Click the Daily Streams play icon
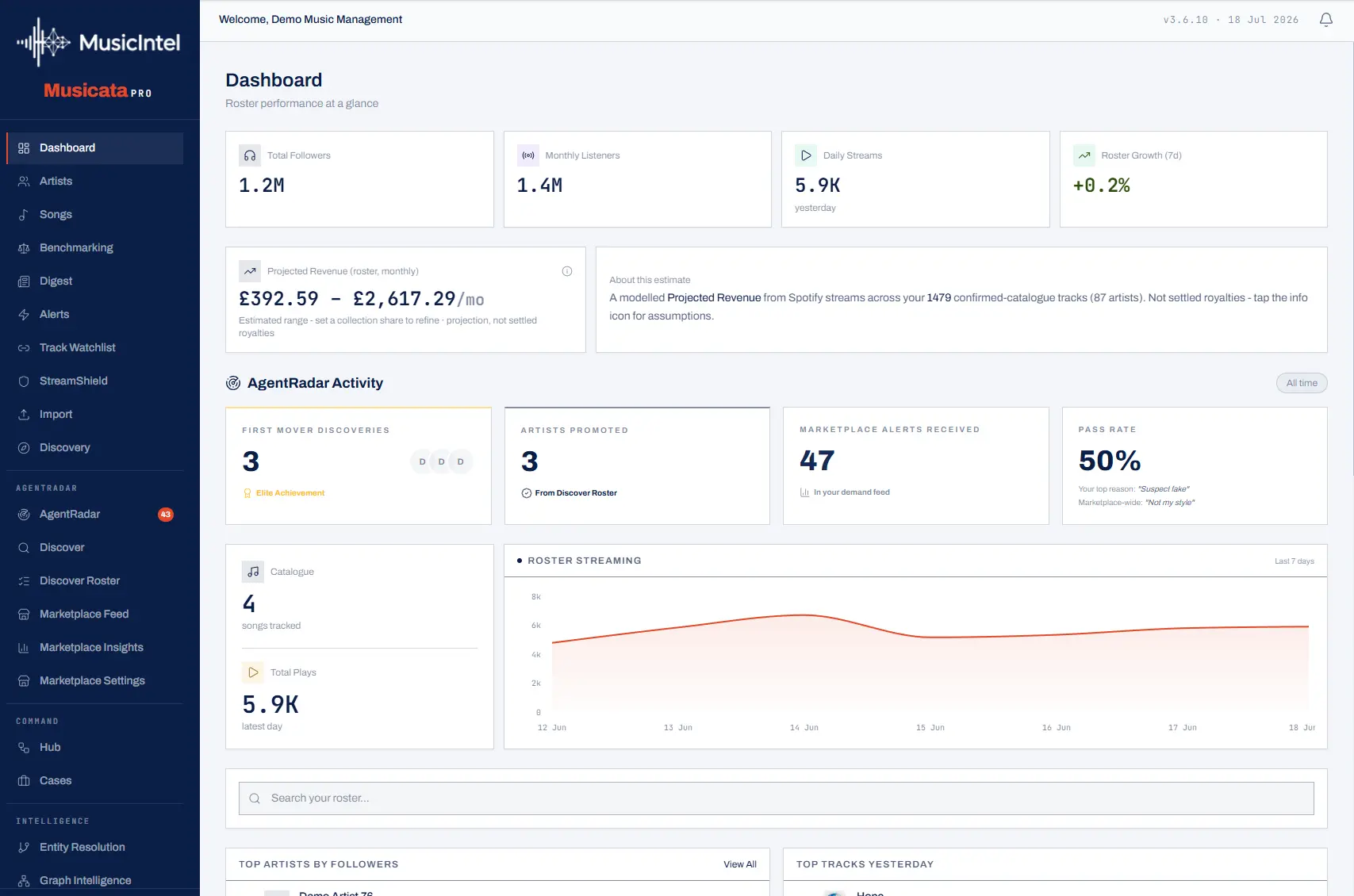The height and width of the screenshot is (896, 1354). point(806,155)
